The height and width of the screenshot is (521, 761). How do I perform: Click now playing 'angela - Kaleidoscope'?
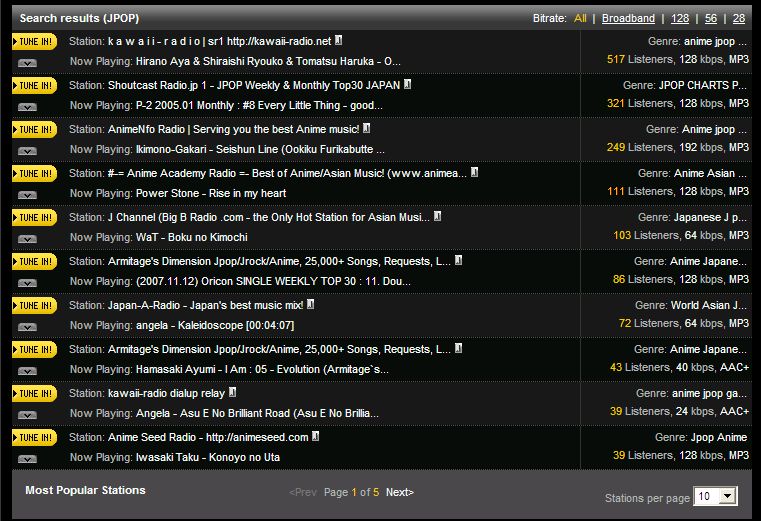tap(215, 325)
